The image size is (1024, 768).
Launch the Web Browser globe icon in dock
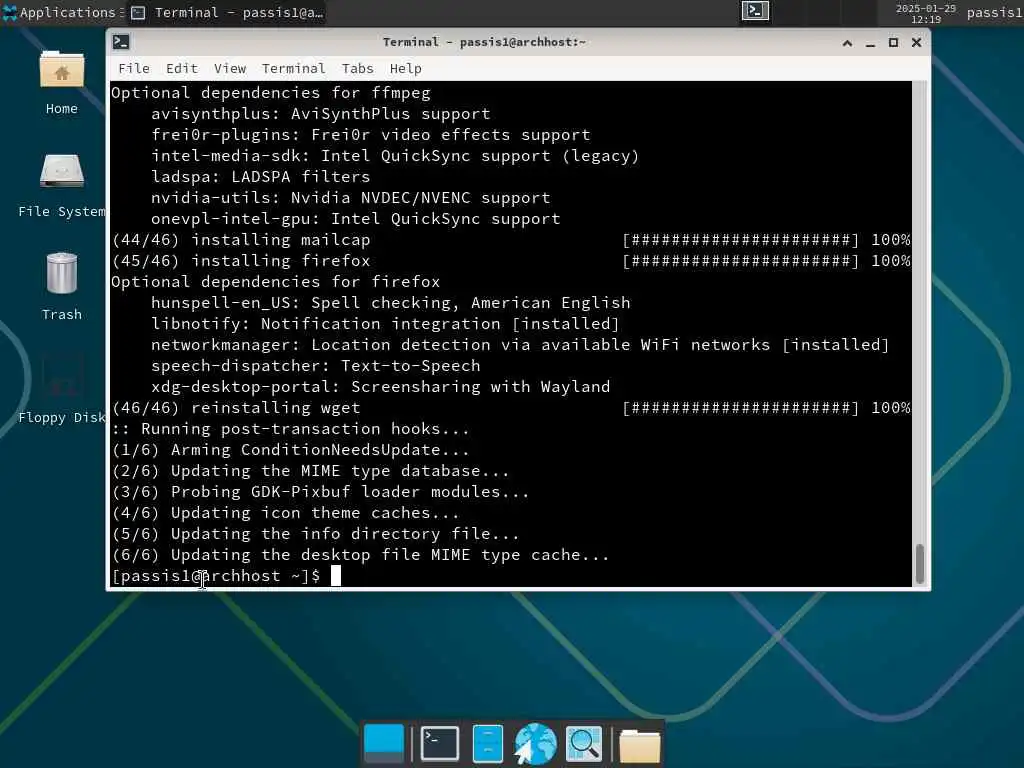pyautogui.click(x=535, y=743)
